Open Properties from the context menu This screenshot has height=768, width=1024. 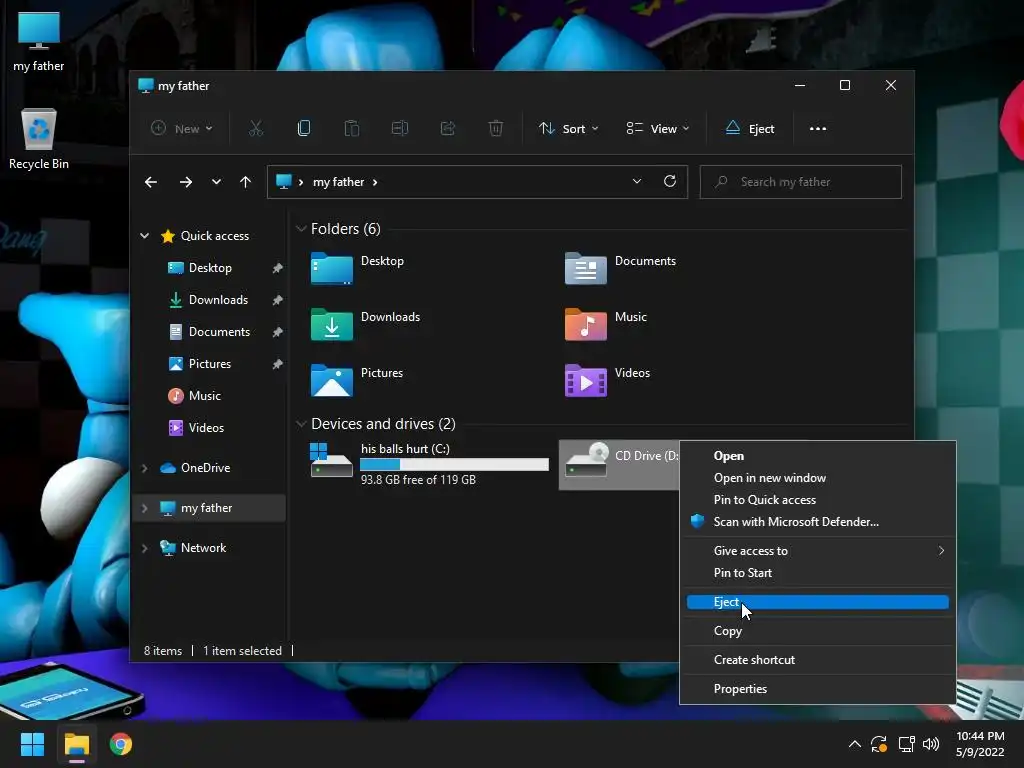pos(818,689)
